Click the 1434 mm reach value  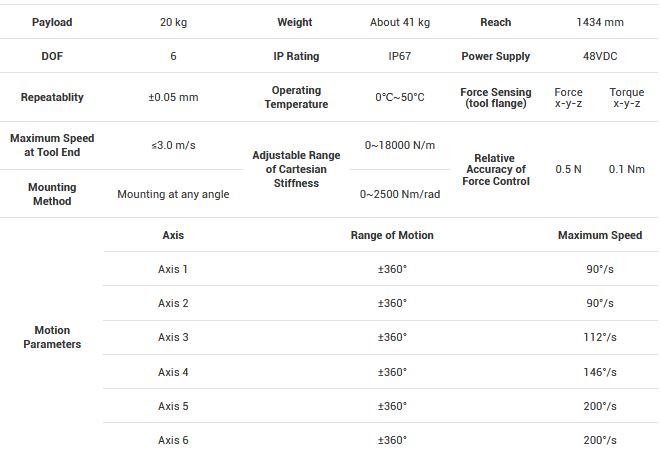click(598, 22)
